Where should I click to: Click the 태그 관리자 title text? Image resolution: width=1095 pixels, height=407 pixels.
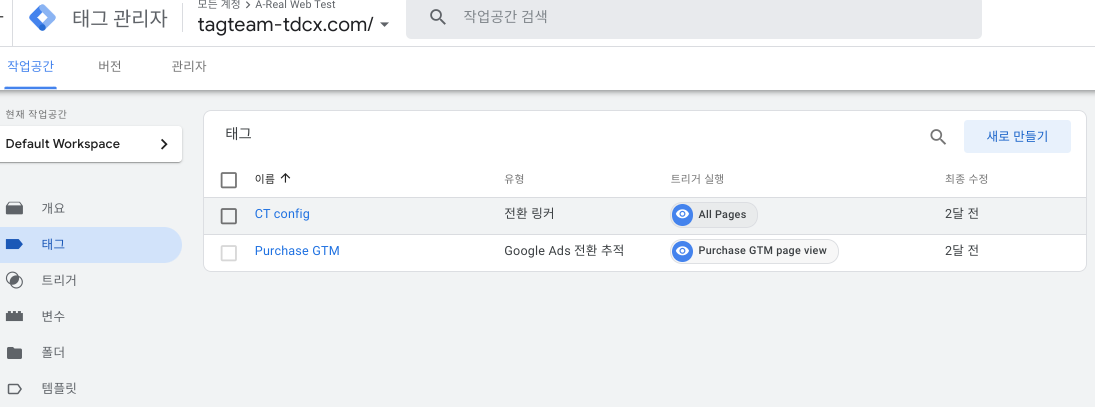coord(120,19)
